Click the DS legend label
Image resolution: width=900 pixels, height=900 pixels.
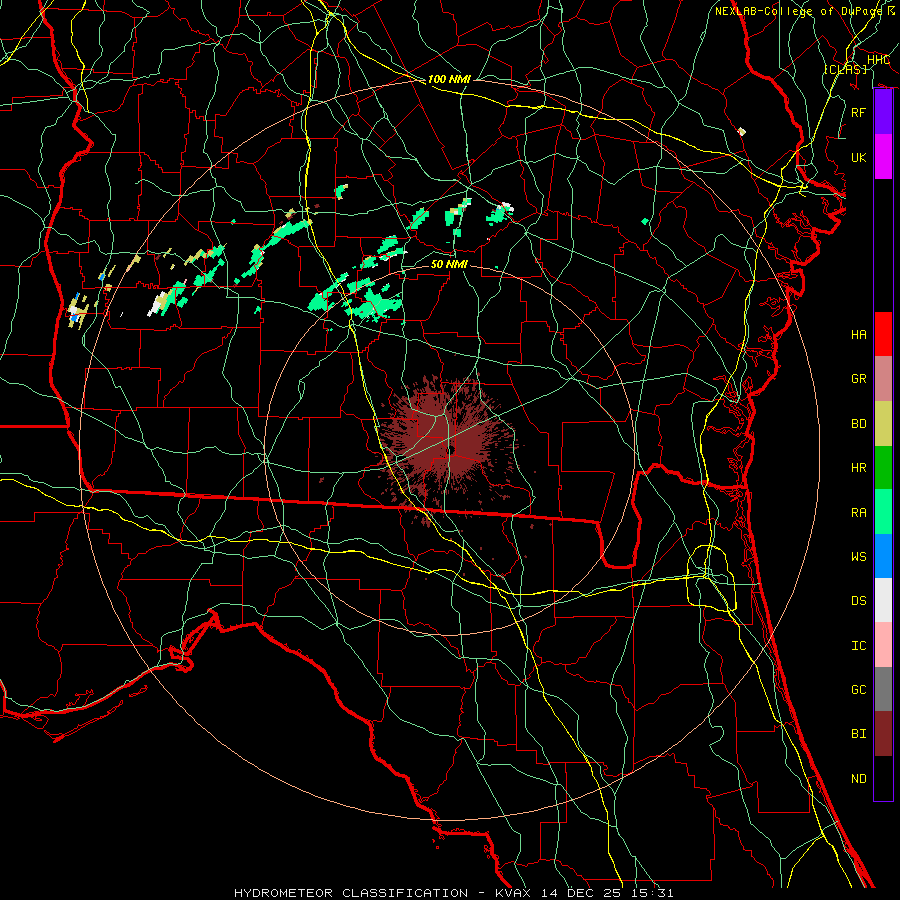tap(858, 600)
